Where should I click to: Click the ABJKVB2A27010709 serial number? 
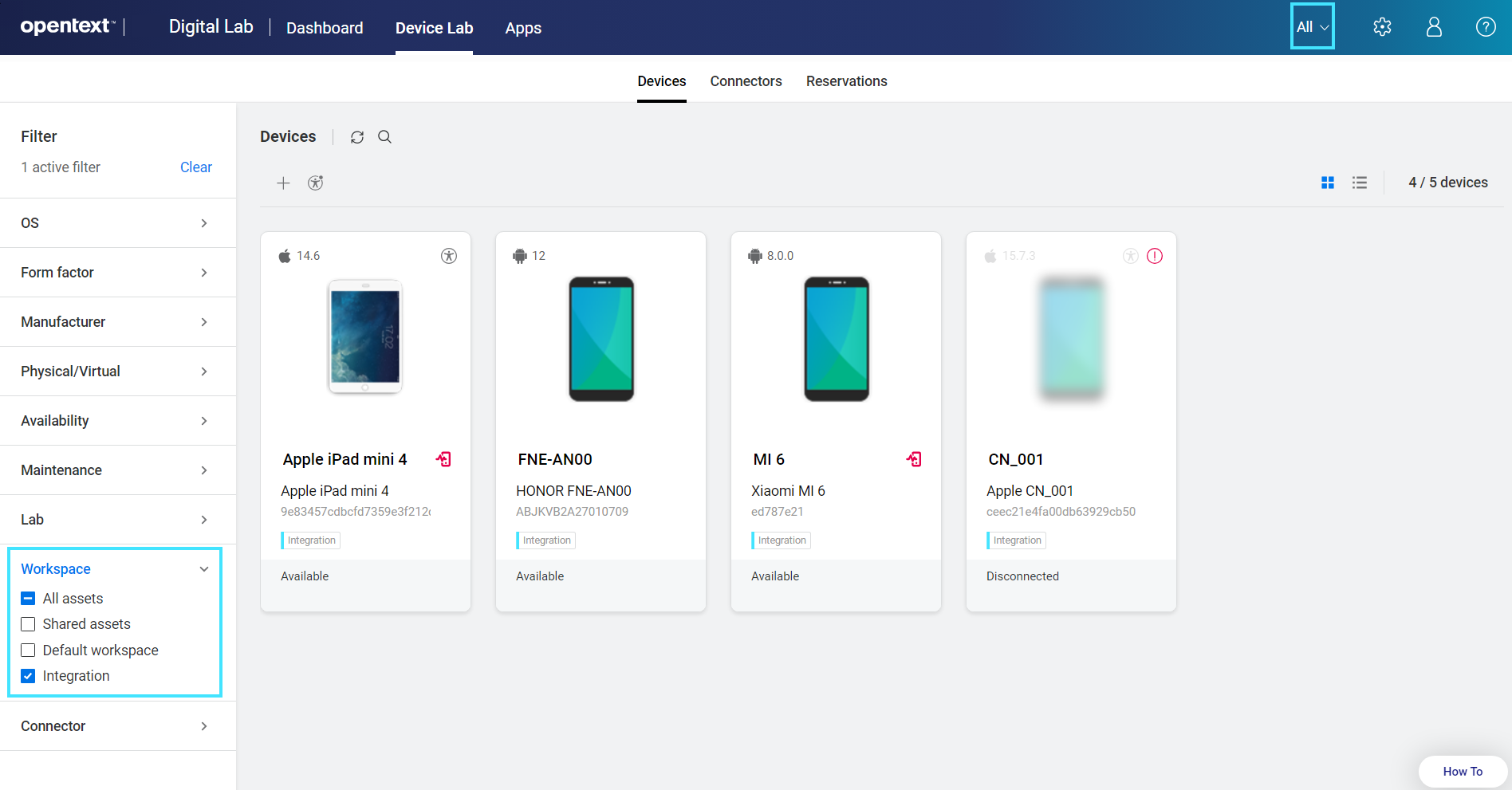572,512
